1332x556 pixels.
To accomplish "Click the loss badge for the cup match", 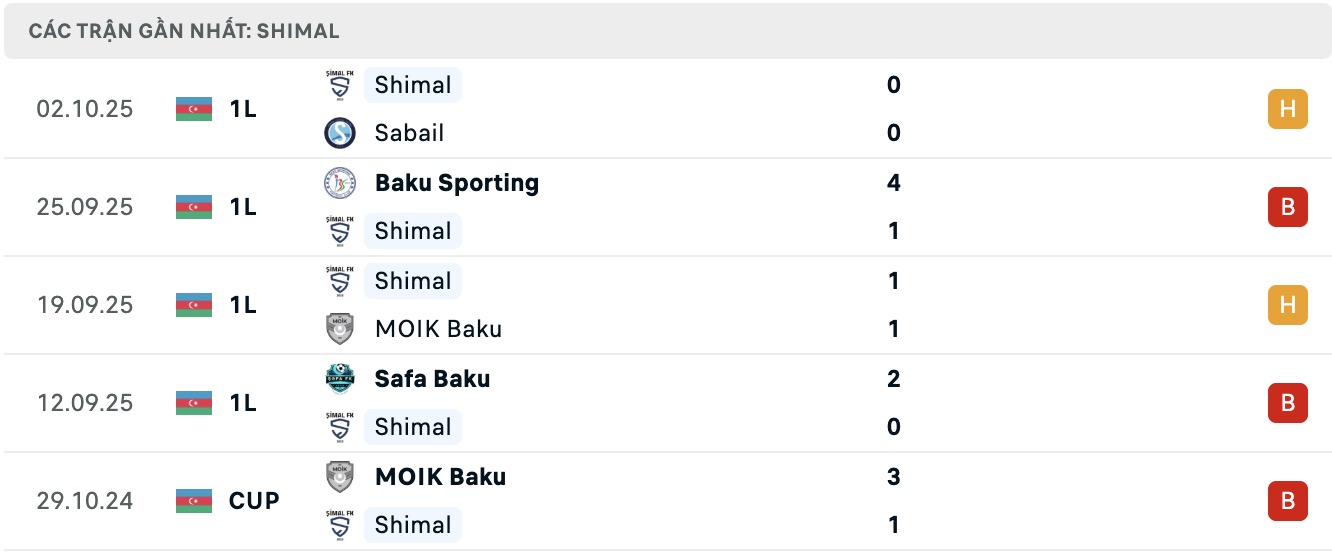I will 1287,501.
